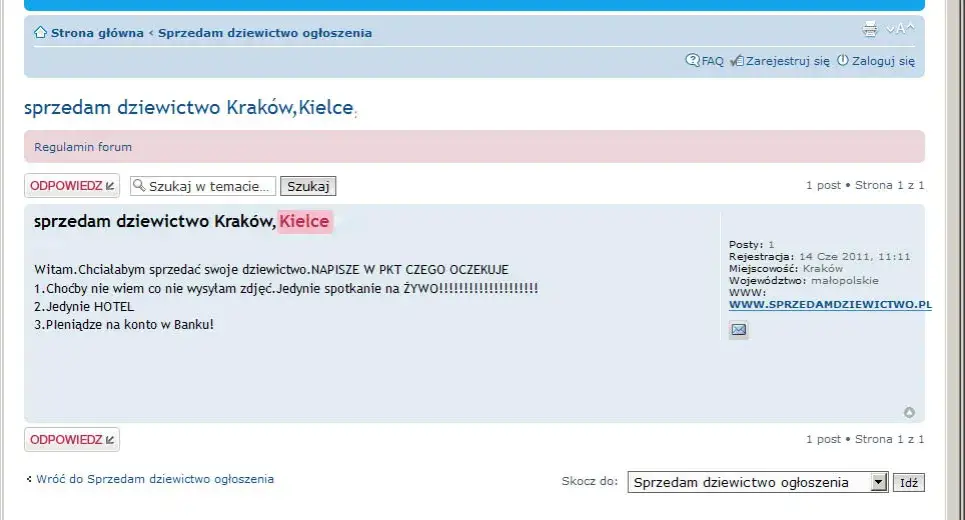Click the print view printer icon
This screenshot has width=965, height=520.
click(870, 29)
